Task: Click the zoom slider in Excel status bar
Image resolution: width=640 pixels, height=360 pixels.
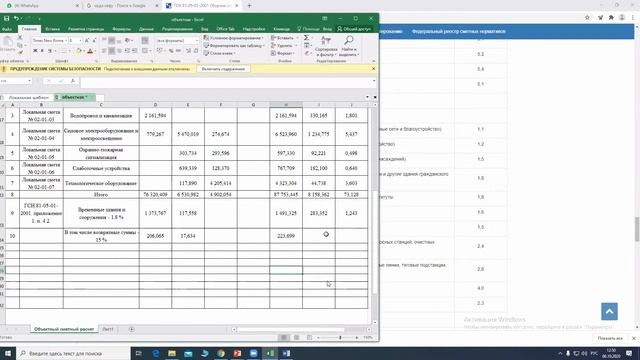Action: coord(340,338)
